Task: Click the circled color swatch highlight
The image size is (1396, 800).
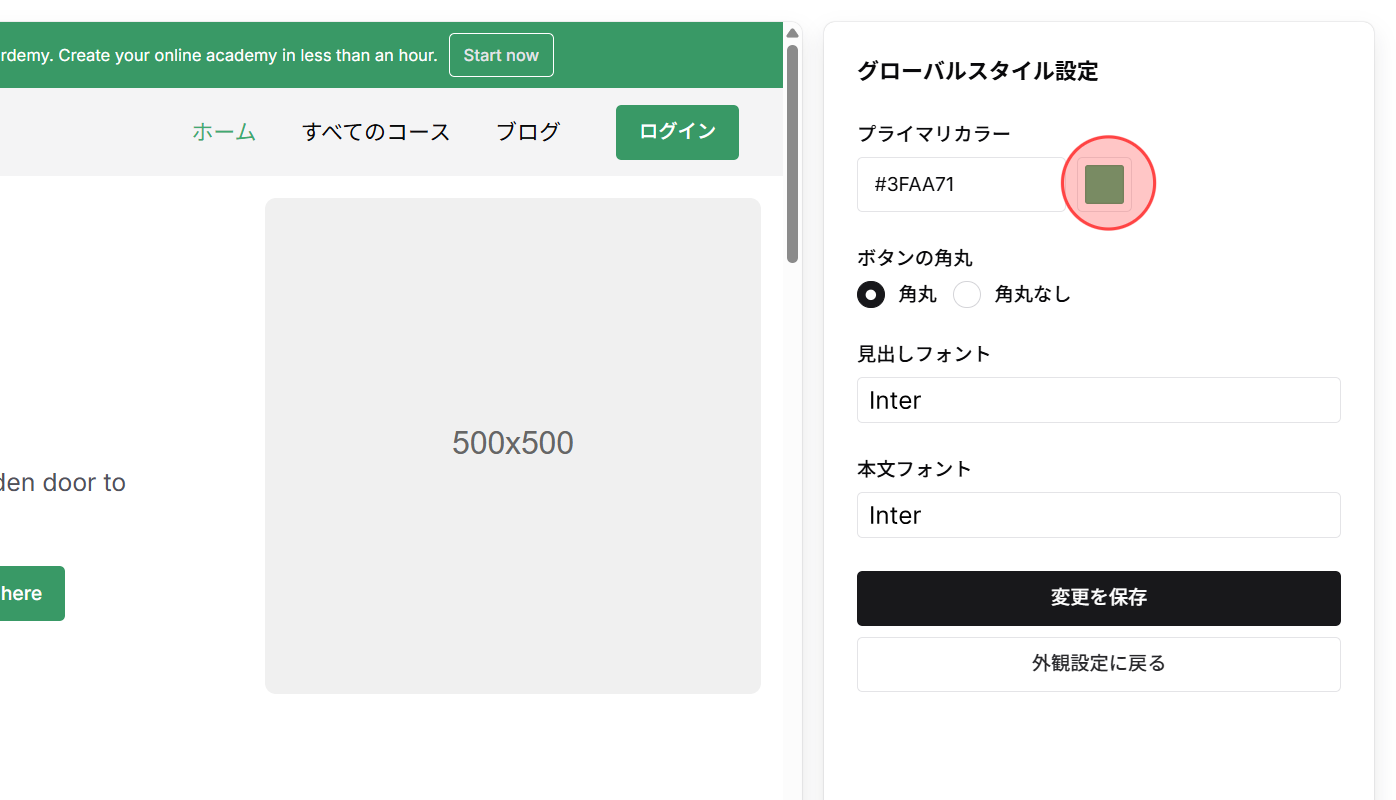Action: [1108, 184]
